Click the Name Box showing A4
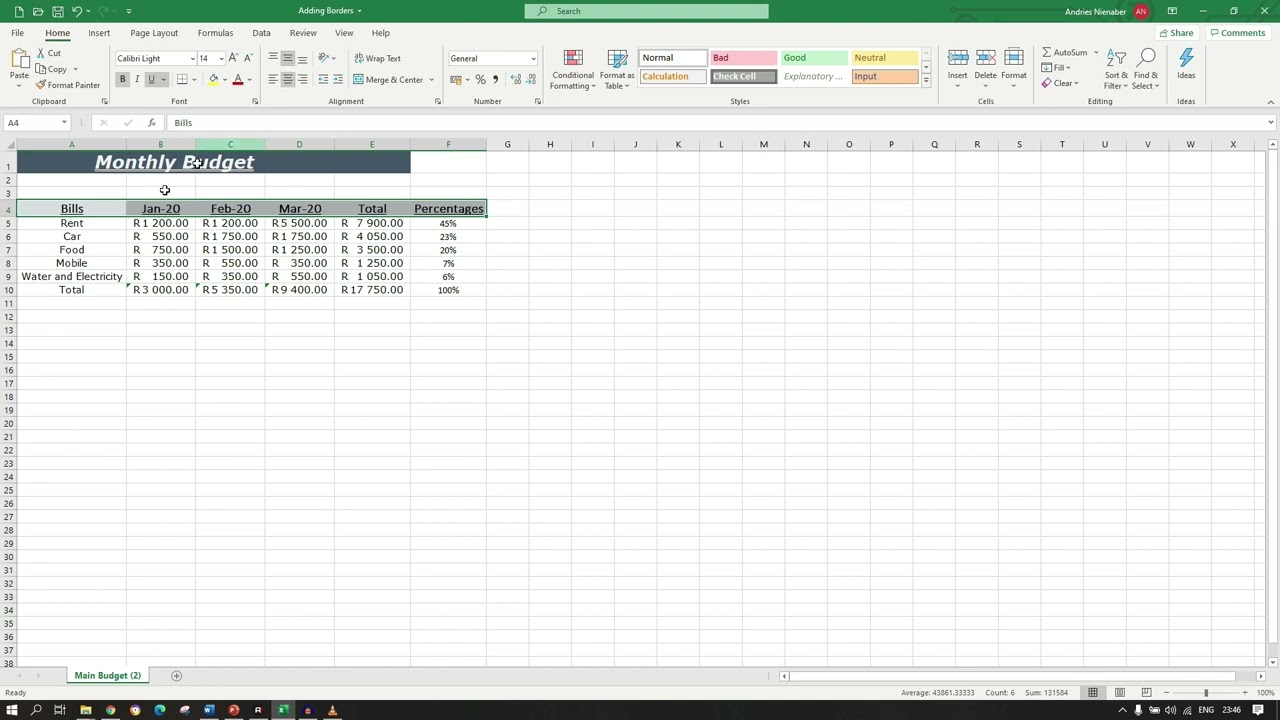The height and width of the screenshot is (720, 1280). point(32,123)
